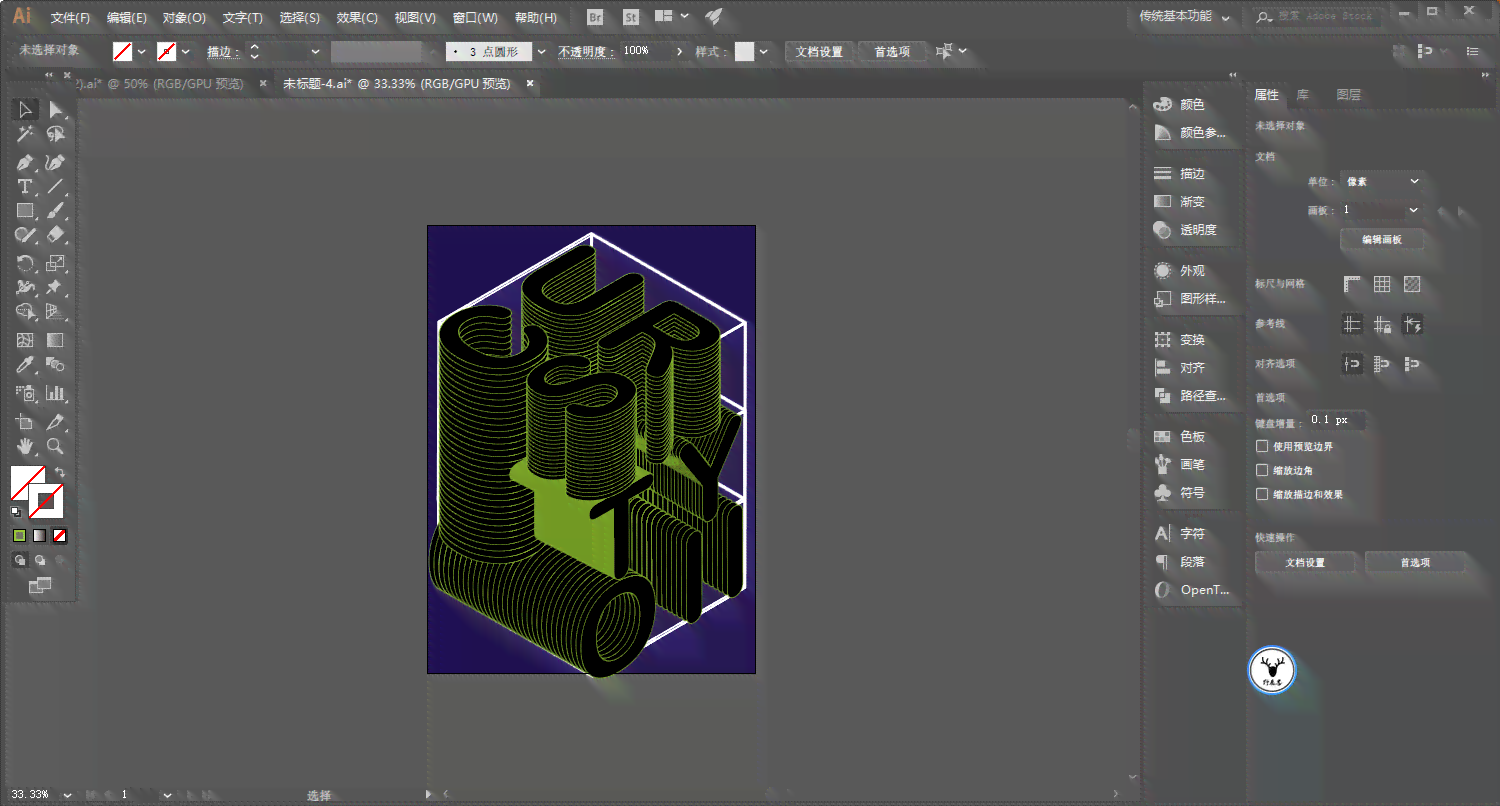The image size is (1500, 806).
Task: Select the Selection tool arrow
Action: pyautogui.click(x=26, y=110)
